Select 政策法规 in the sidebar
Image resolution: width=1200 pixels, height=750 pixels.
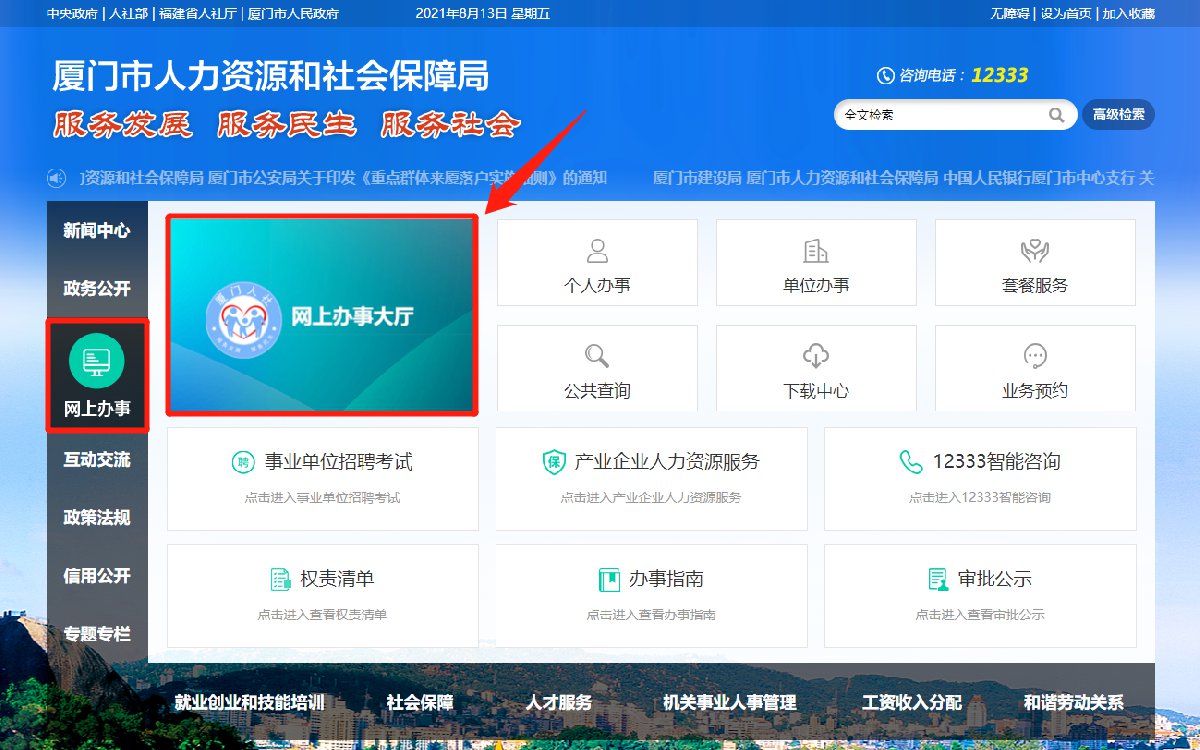coord(97,518)
